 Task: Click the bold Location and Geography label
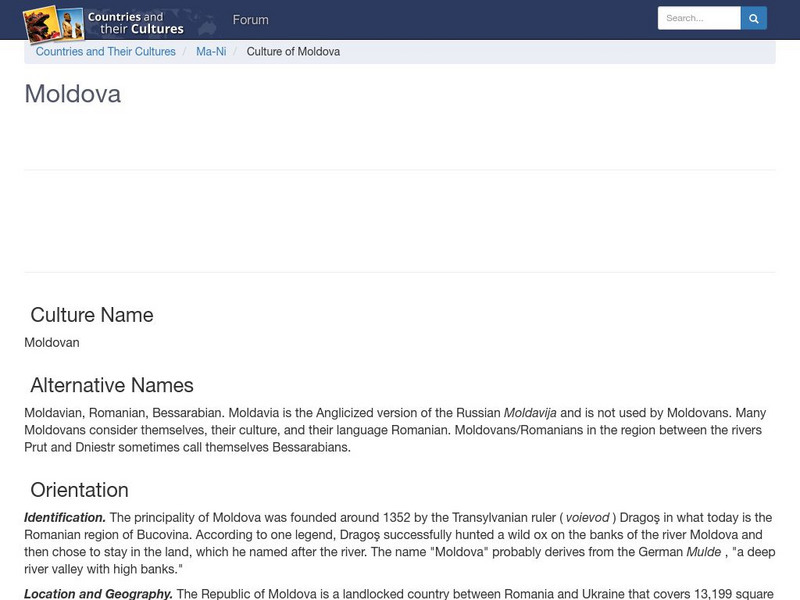pyautogui.click(x=98, y=594)
